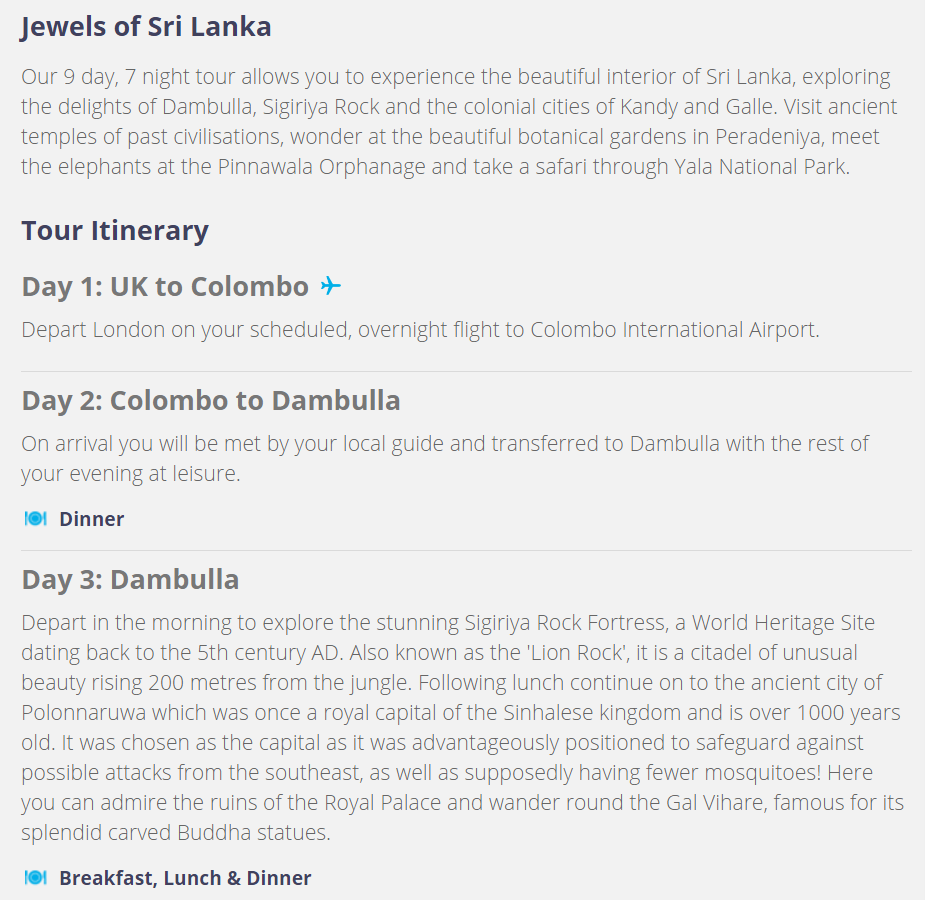Viewport: 925px width, 900px height.
Task: Click the plate icon beside Breakfast, Lunch & Dinner
Action: (x=35, y=878)
